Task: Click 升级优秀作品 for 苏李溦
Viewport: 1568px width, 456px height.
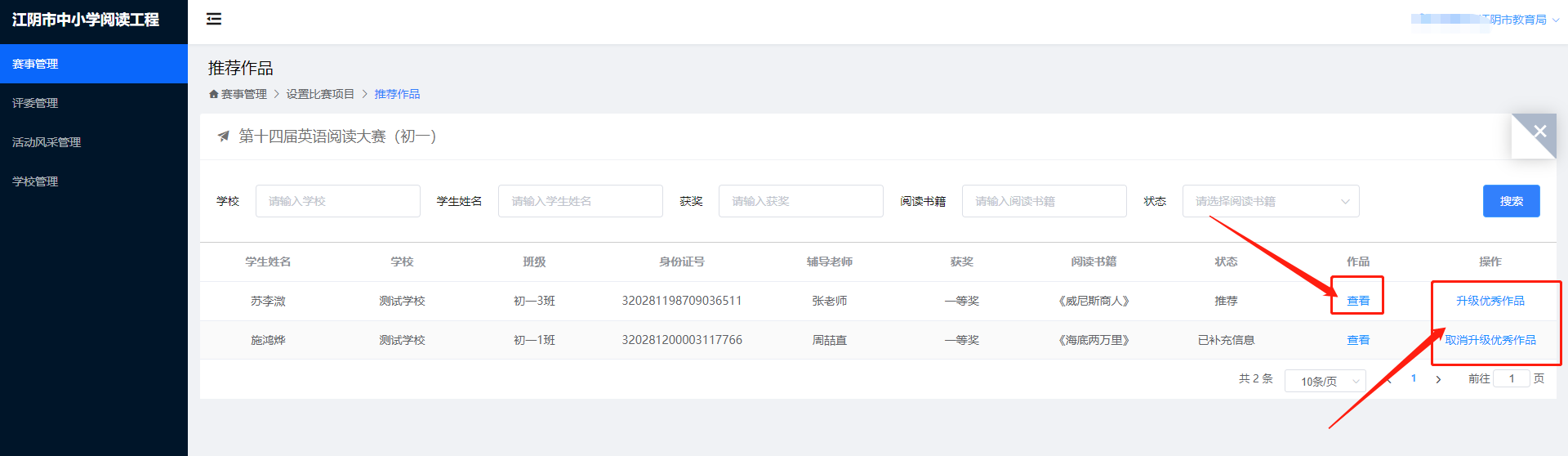Action: tap(1490, 301)
